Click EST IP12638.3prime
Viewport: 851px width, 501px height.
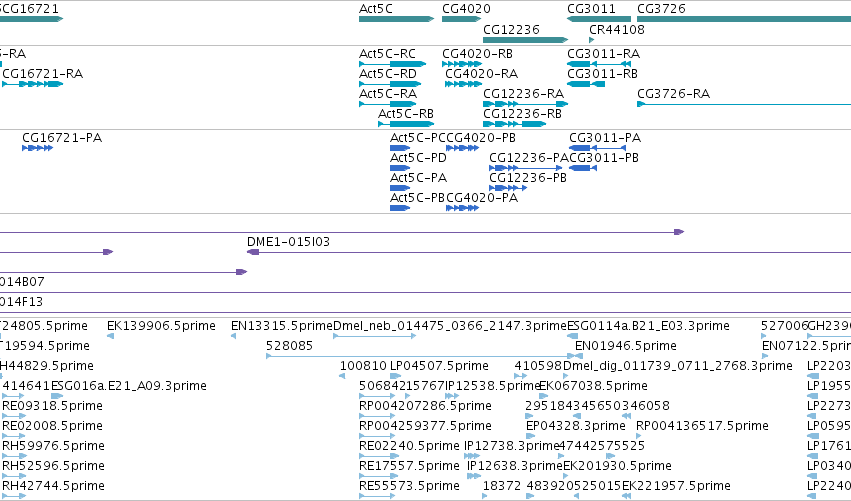tap(515, 466)
